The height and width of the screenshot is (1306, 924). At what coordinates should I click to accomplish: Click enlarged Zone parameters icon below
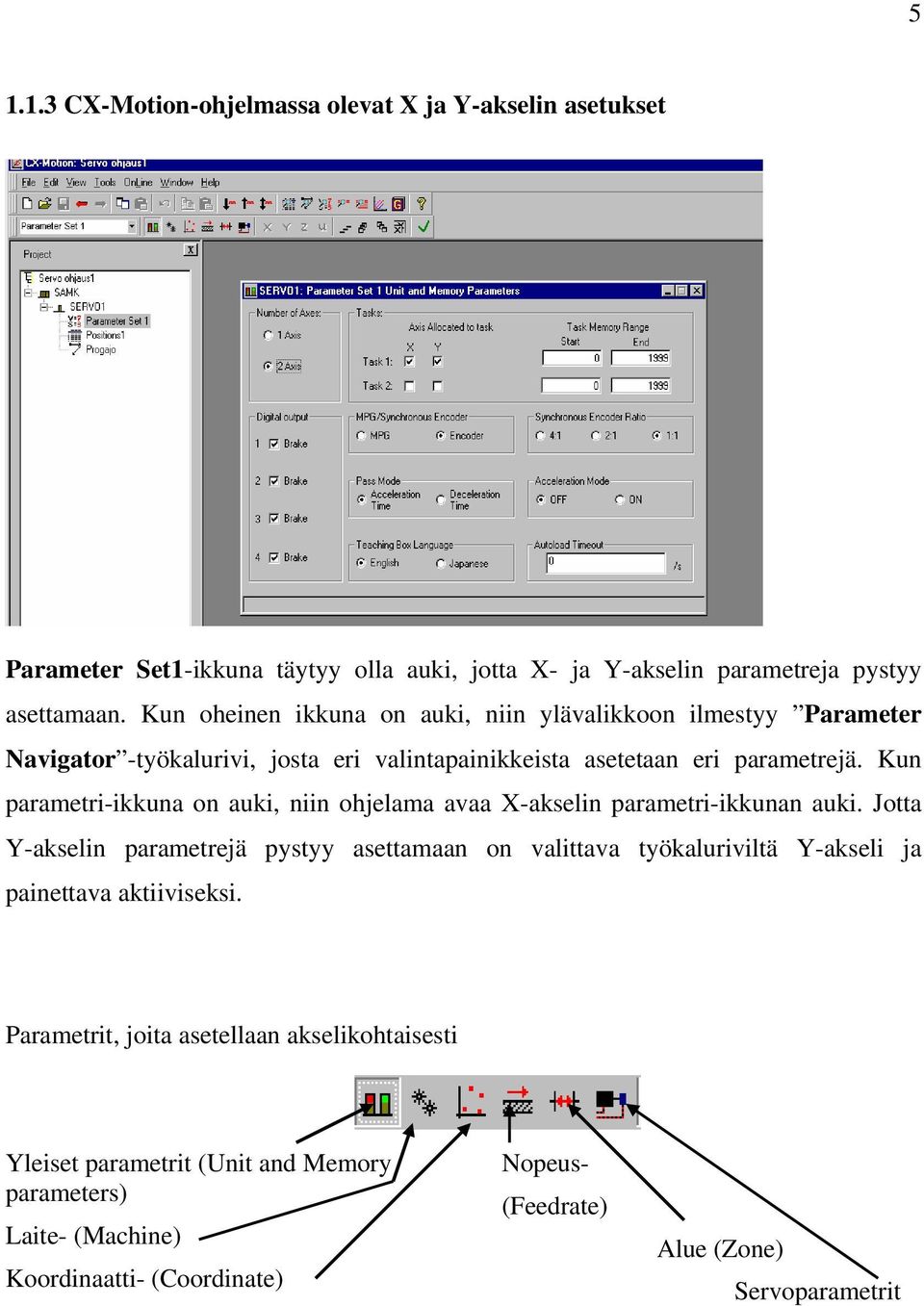[x=564, y=1102]
